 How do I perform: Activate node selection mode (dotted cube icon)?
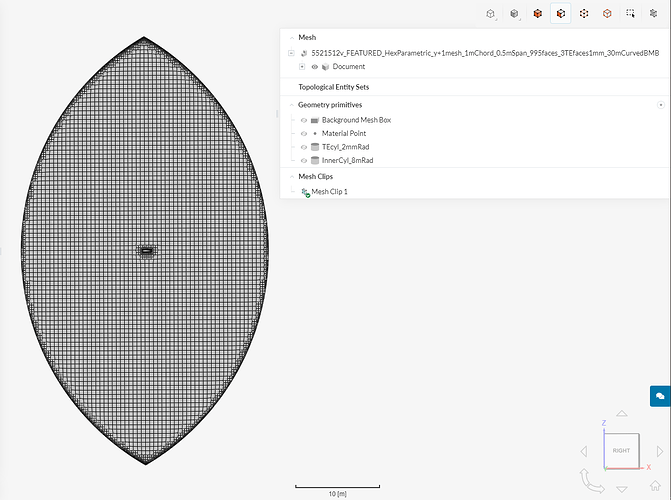pyautogui.click(x=584, y=14)
